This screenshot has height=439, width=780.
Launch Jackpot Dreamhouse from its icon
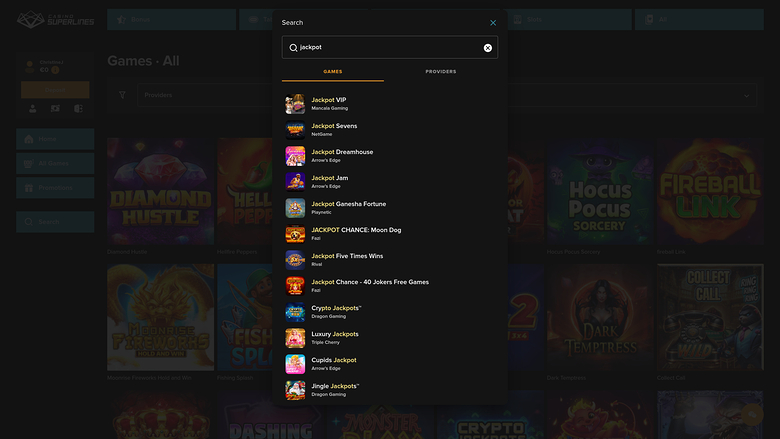[x=295, y=156]
